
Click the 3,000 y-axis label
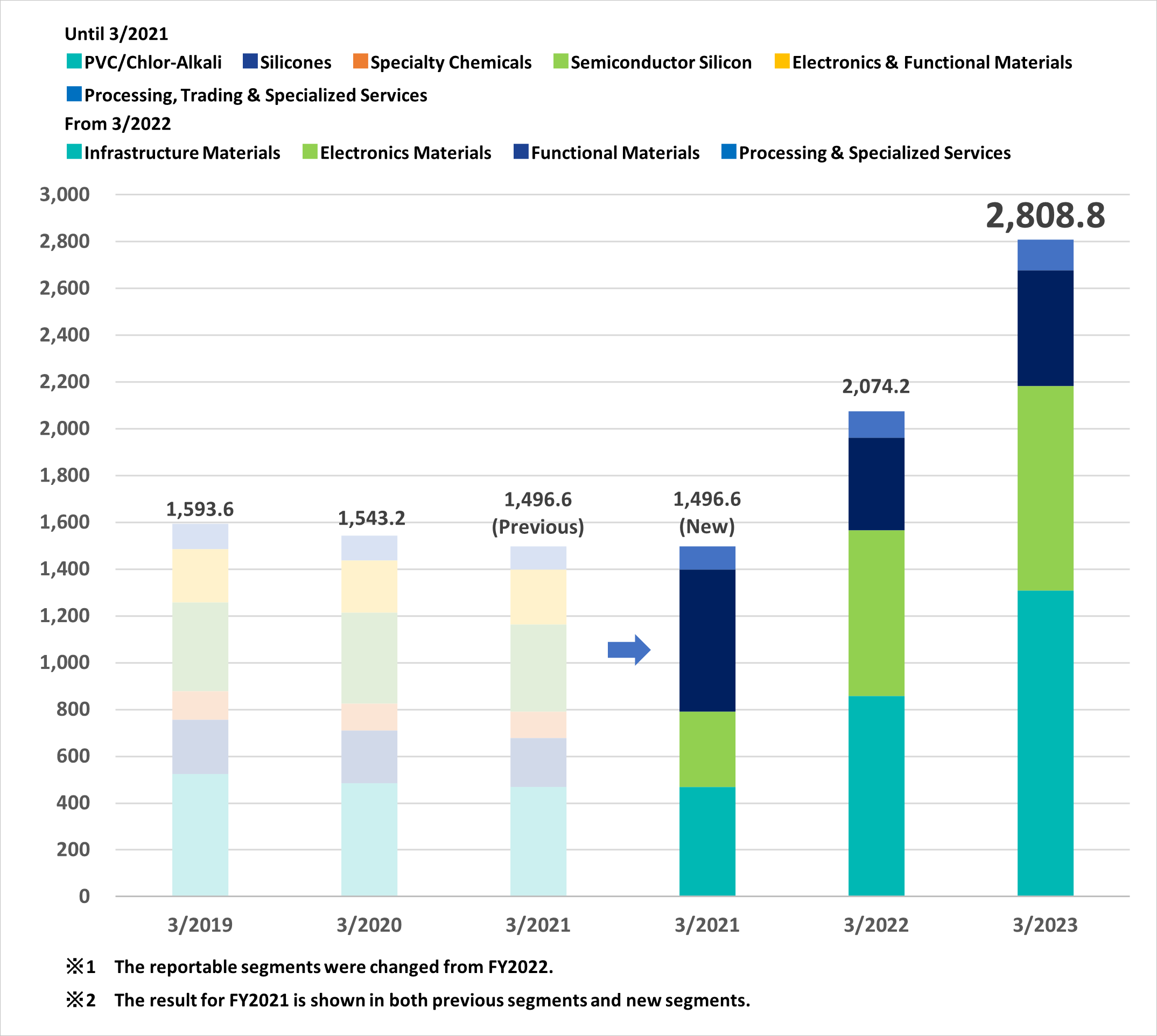65,195
